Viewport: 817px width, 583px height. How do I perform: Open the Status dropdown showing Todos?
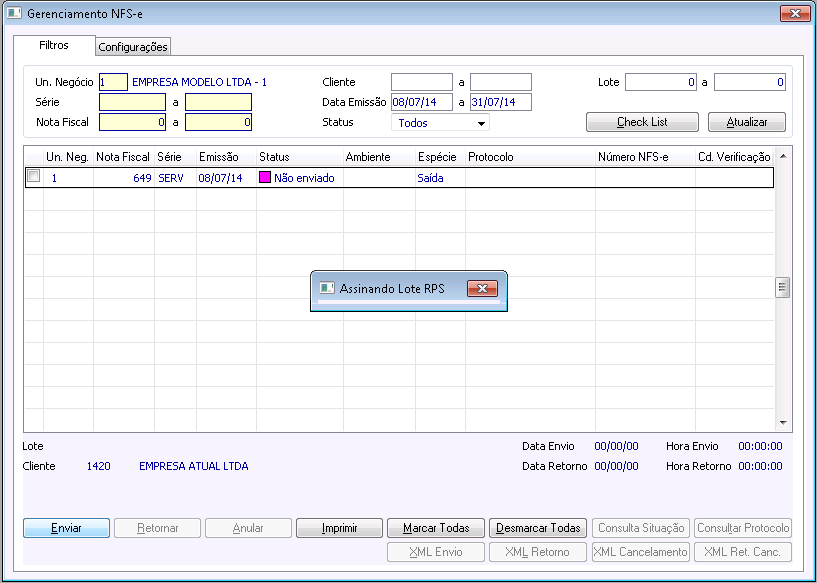coord(440,123)
